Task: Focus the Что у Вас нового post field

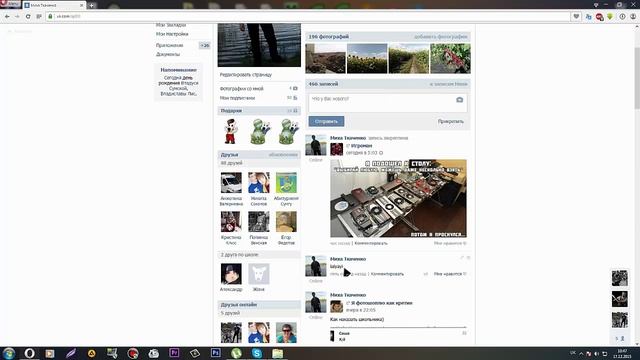Action: click(388, 103)
